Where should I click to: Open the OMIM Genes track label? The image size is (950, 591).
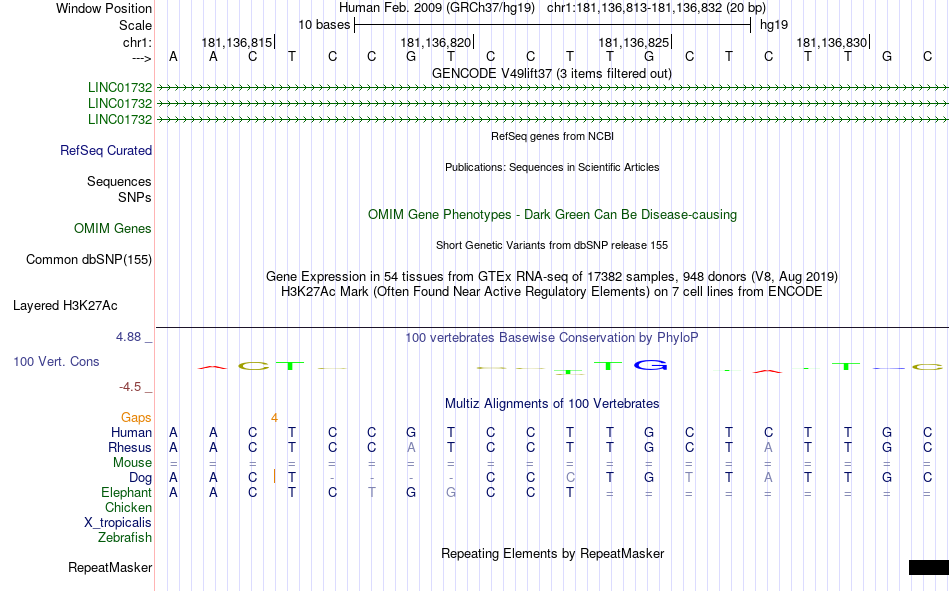coord(113,229)
